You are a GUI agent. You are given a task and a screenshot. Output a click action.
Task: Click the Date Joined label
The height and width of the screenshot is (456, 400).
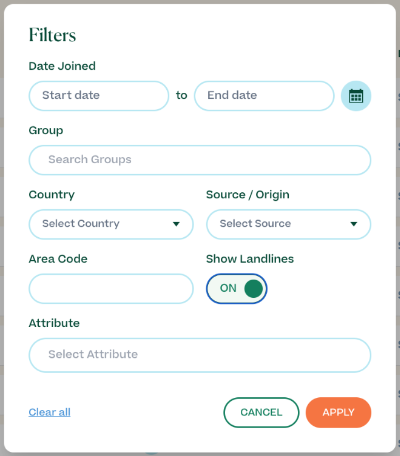click(x=62, y=66)
